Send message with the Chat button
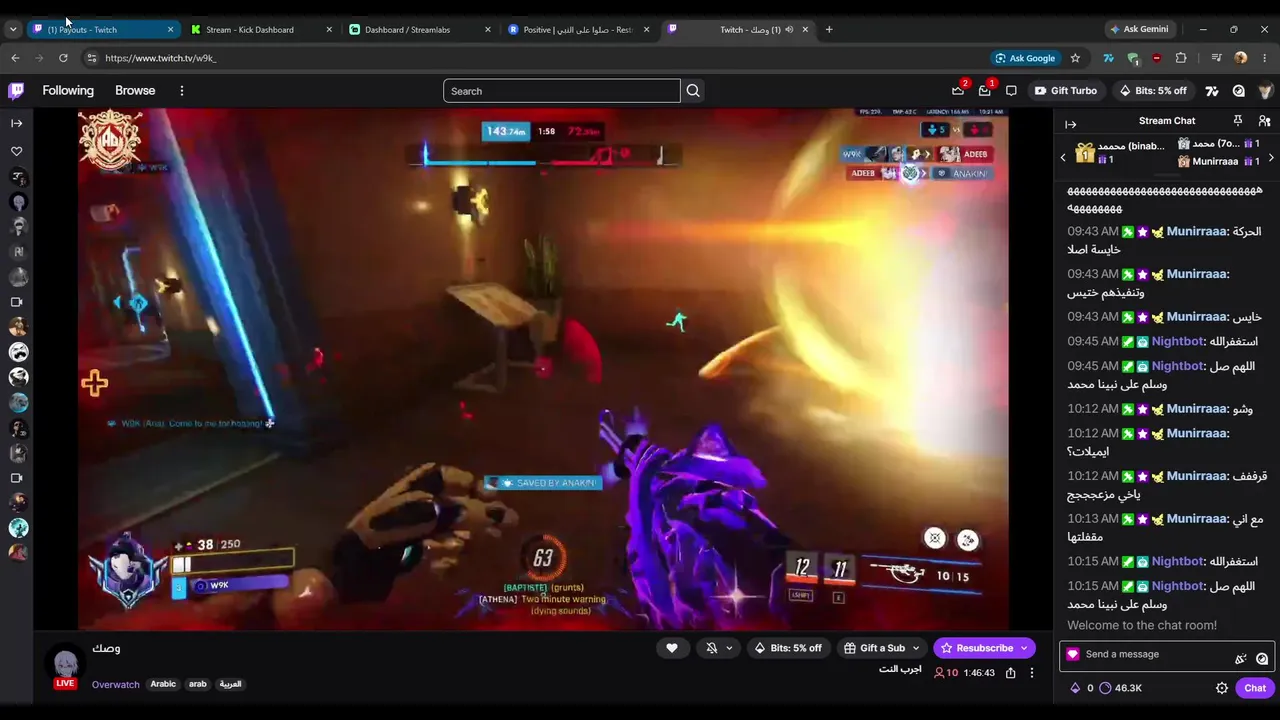Viewport: 1280px width, 720px height. (x=1255, y=688)
